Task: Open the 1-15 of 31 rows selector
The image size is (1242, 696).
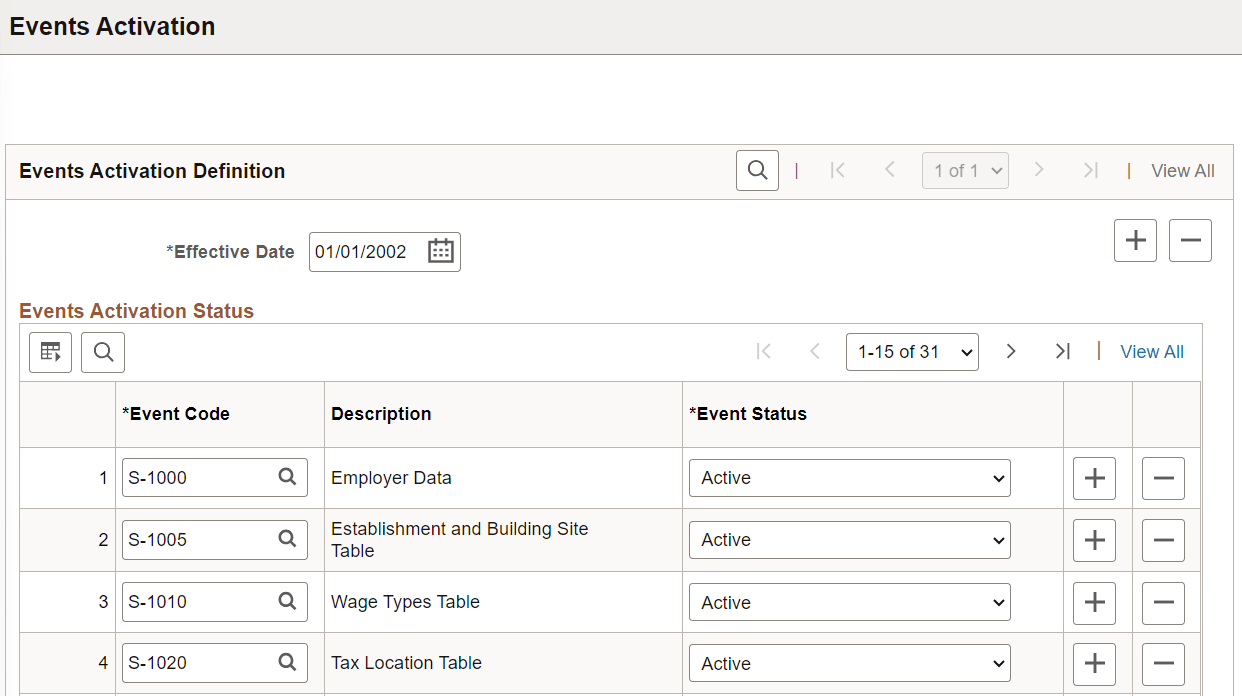Action: [x=912, y=351]
